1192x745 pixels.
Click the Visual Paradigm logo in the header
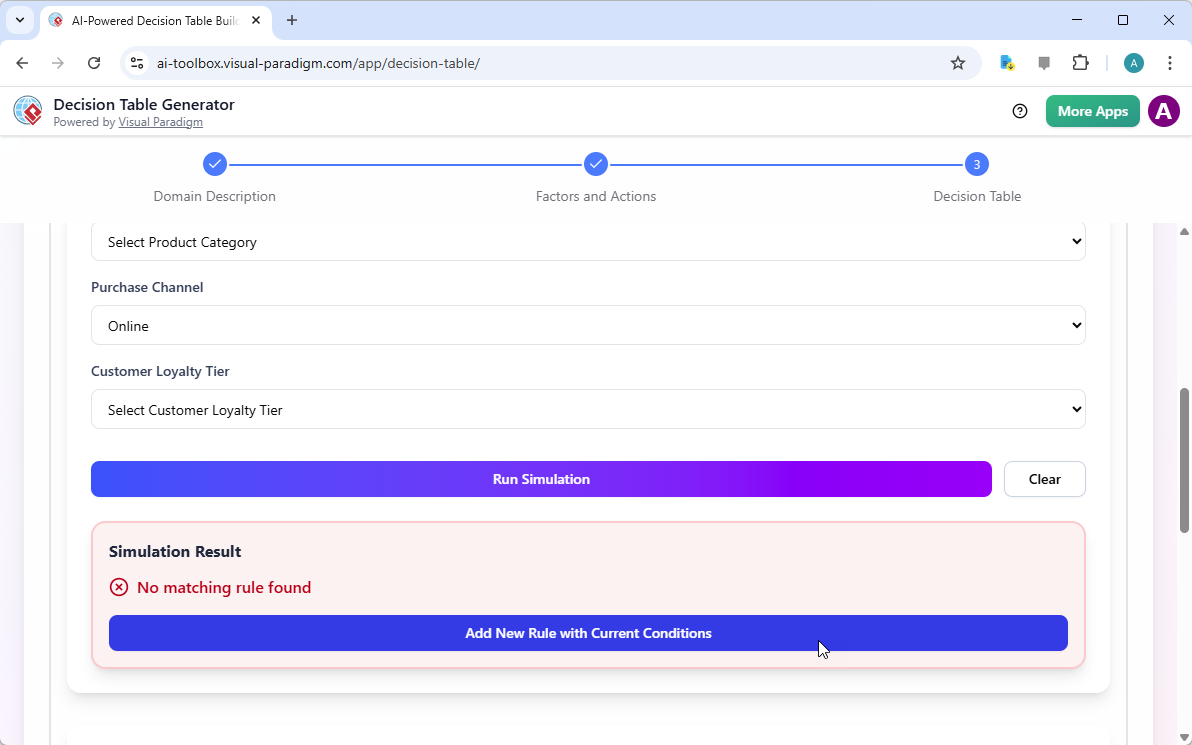[27, 110]
